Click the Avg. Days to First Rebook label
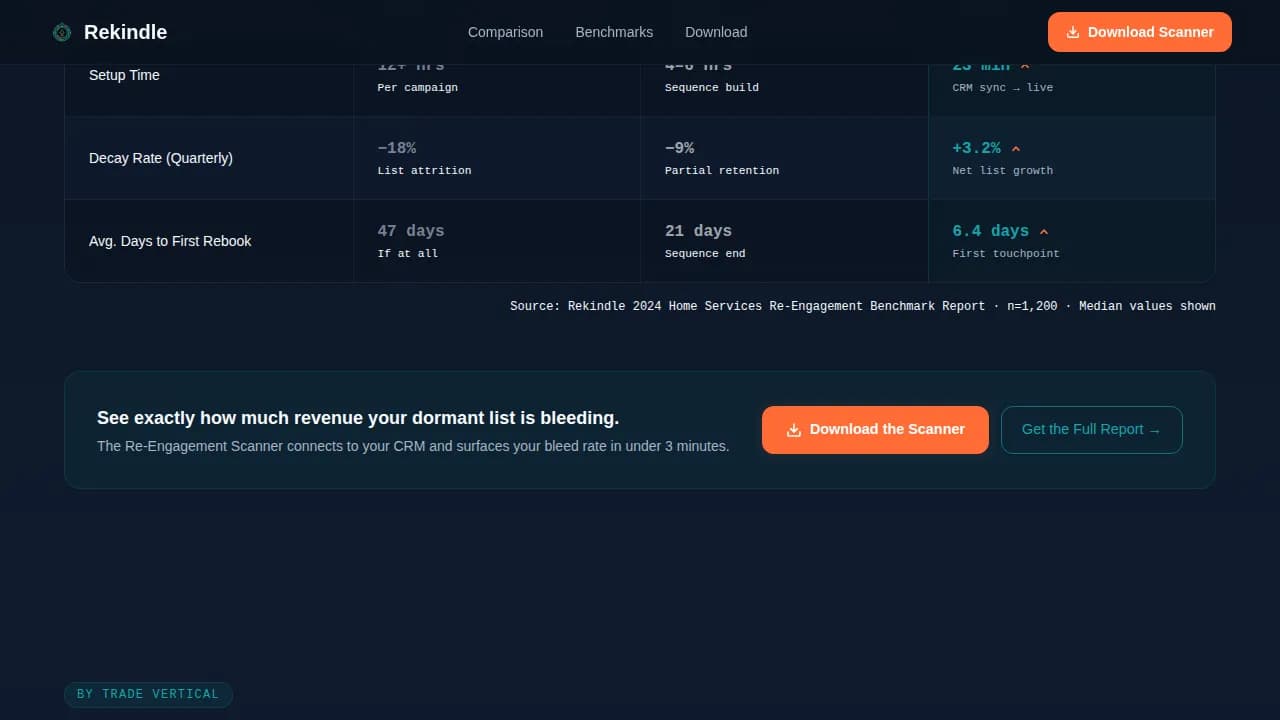The image size is (1280, 720). (170, 241)
